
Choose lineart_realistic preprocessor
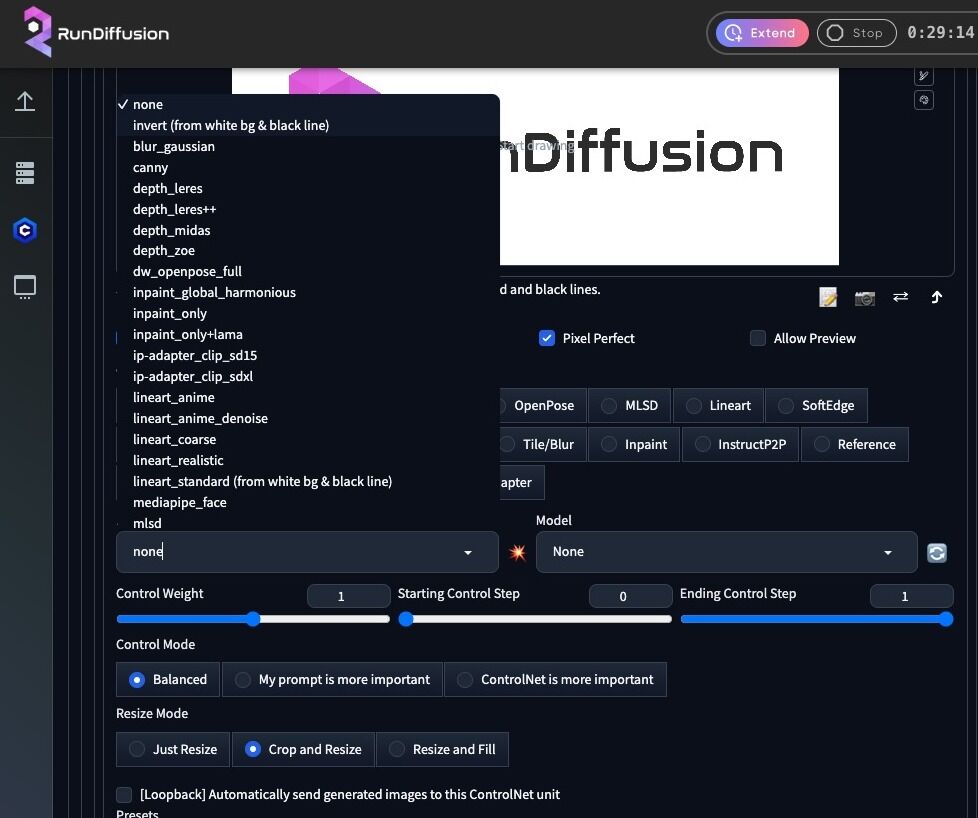(308, 460)
